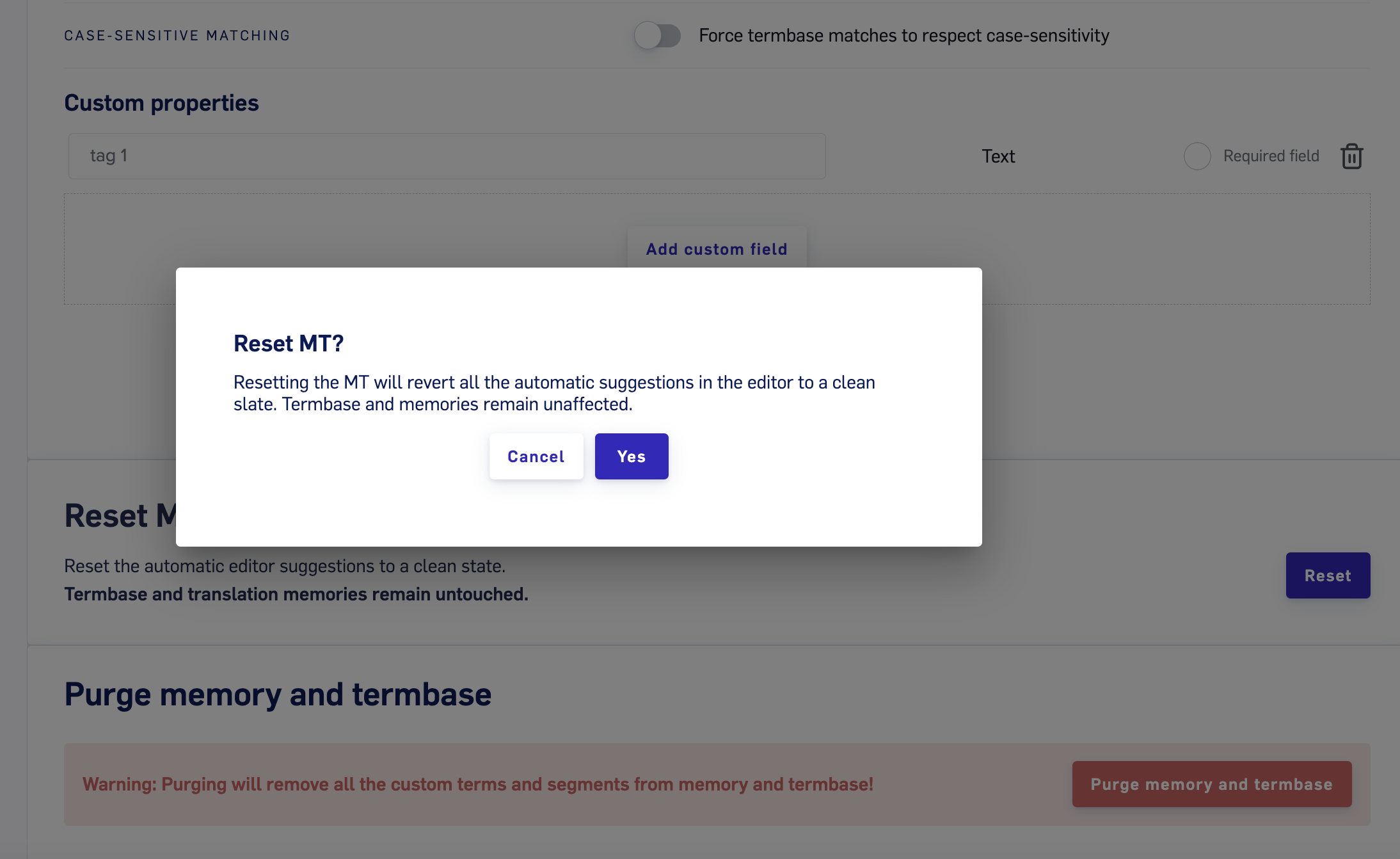
Task: Click the Required field text label
Action: pos(1271,156)
